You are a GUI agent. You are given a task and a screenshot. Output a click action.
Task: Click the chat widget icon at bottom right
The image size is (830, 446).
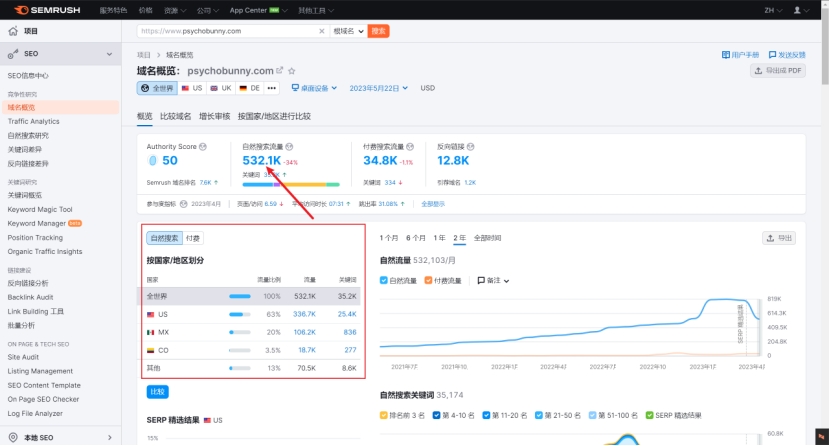coord(822,436)
